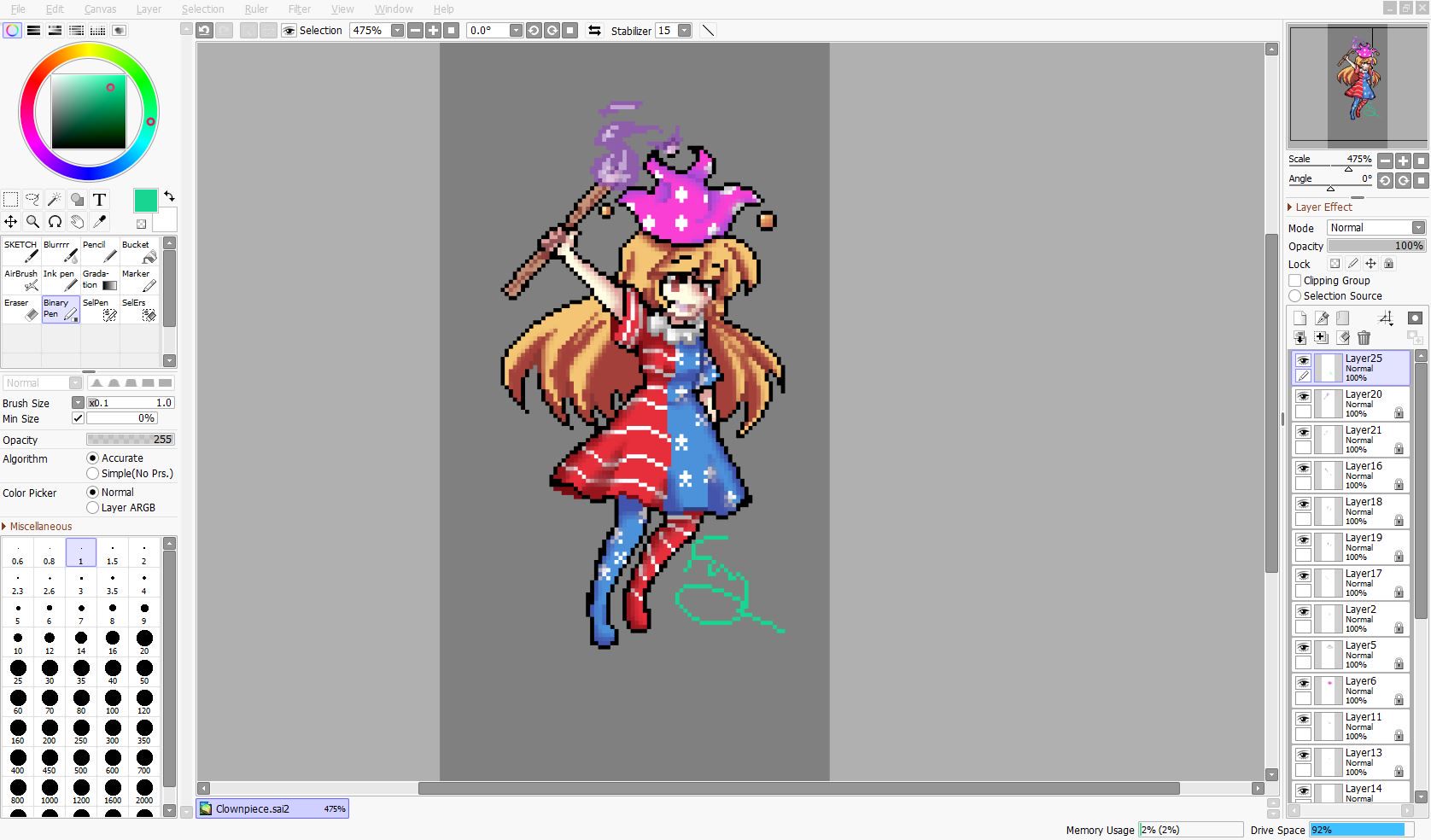Select the Move tool
The image size is (1431, 840).
tap(11, 222)
